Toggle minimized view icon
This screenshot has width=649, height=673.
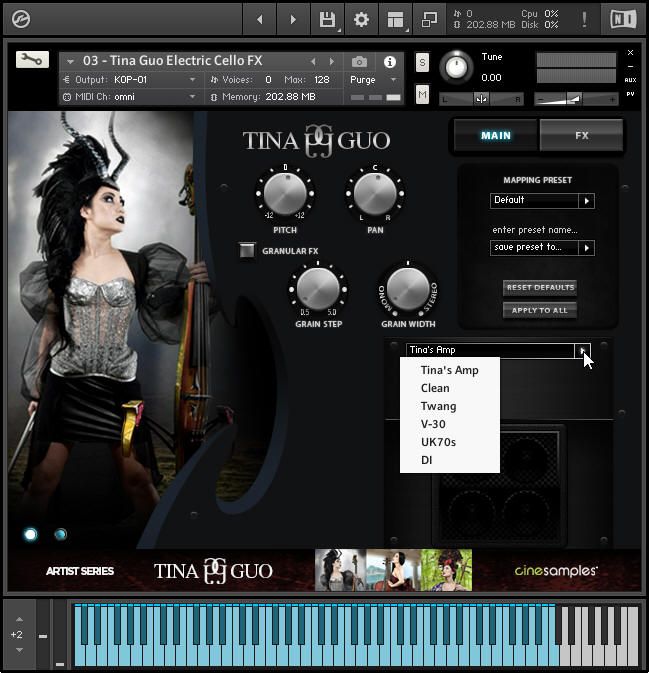[x=429, y=19]
